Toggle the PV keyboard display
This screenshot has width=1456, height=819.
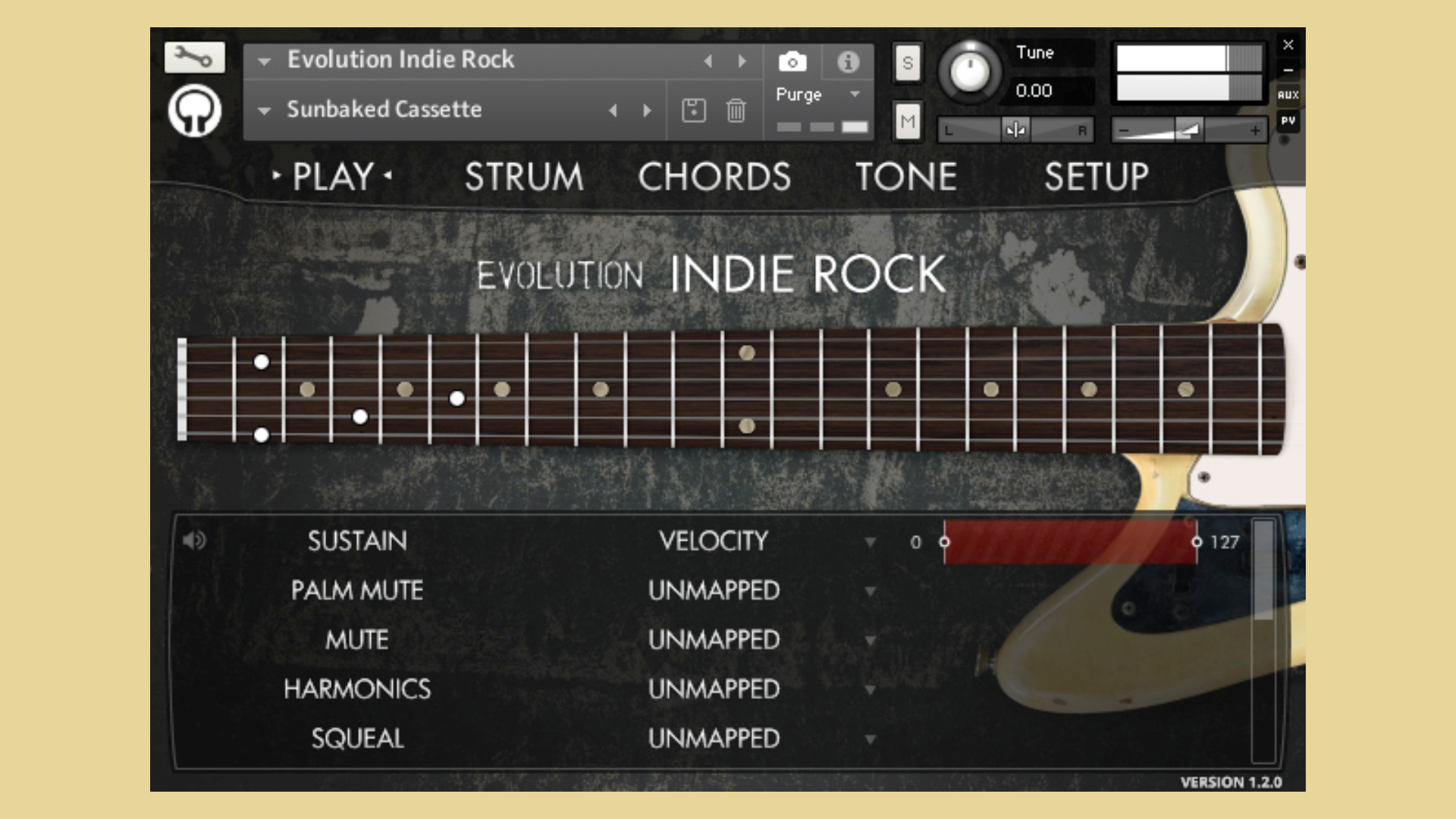[1287, 121]
